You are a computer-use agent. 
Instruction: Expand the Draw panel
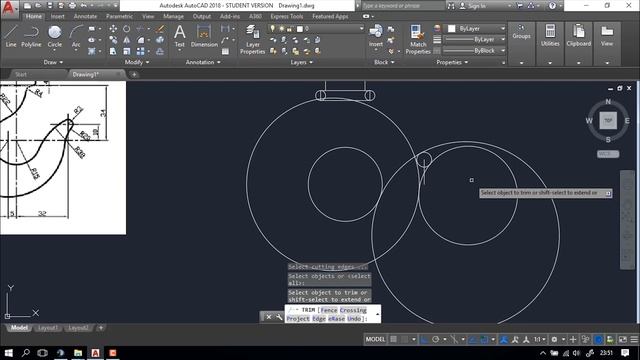click(x=53, y=62)
